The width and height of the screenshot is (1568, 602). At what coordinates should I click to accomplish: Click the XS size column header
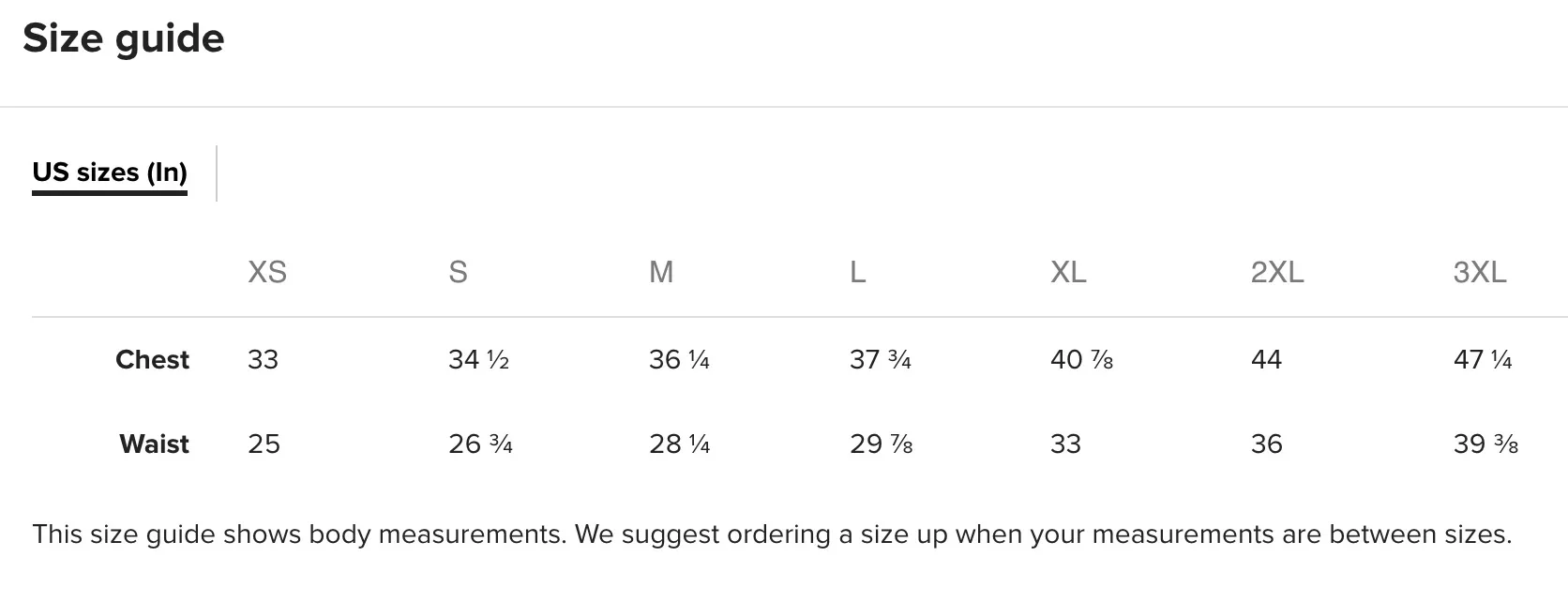click(x=266, y=272)
